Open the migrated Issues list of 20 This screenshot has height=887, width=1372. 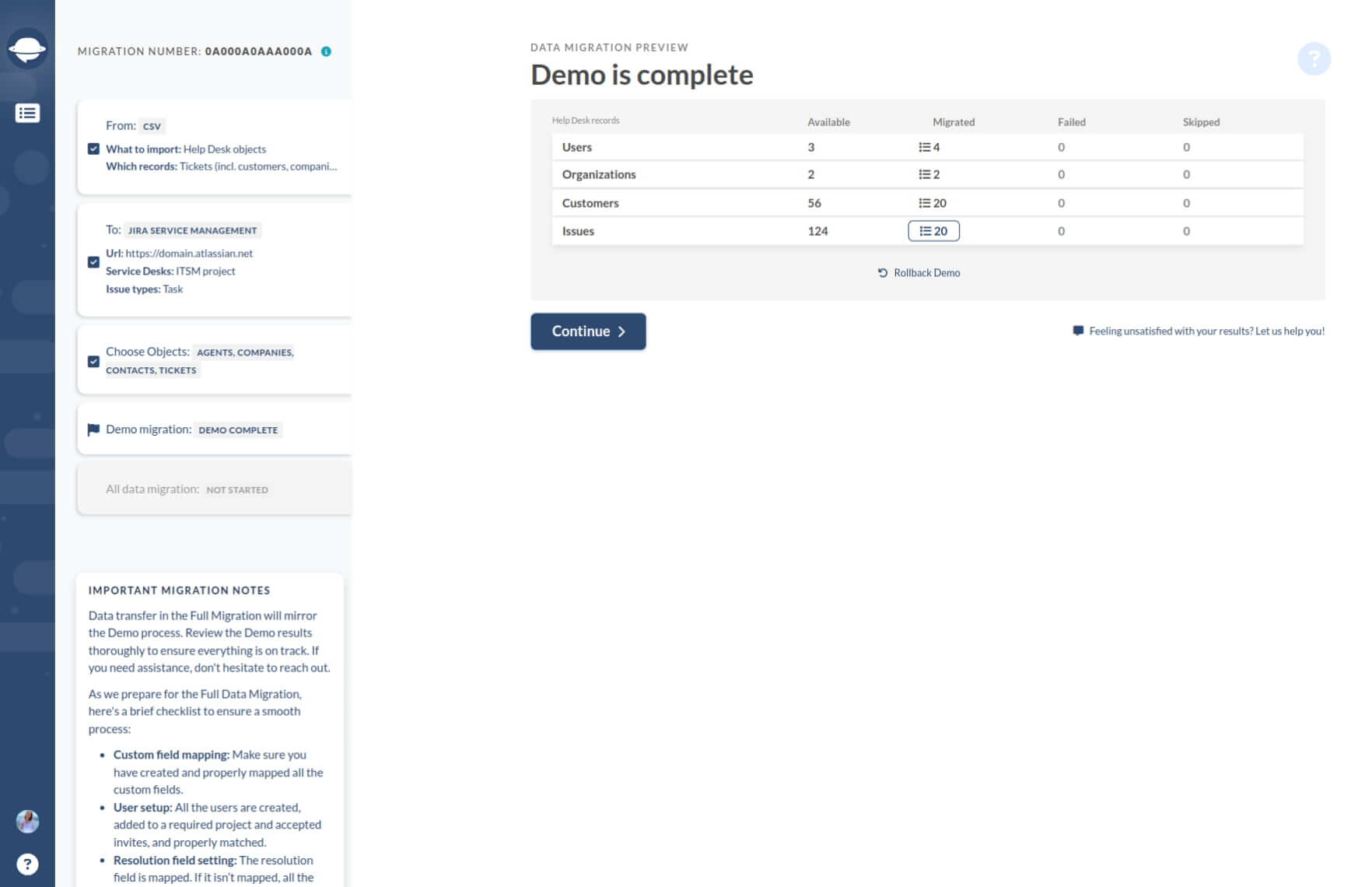click(x=933, y=231)
